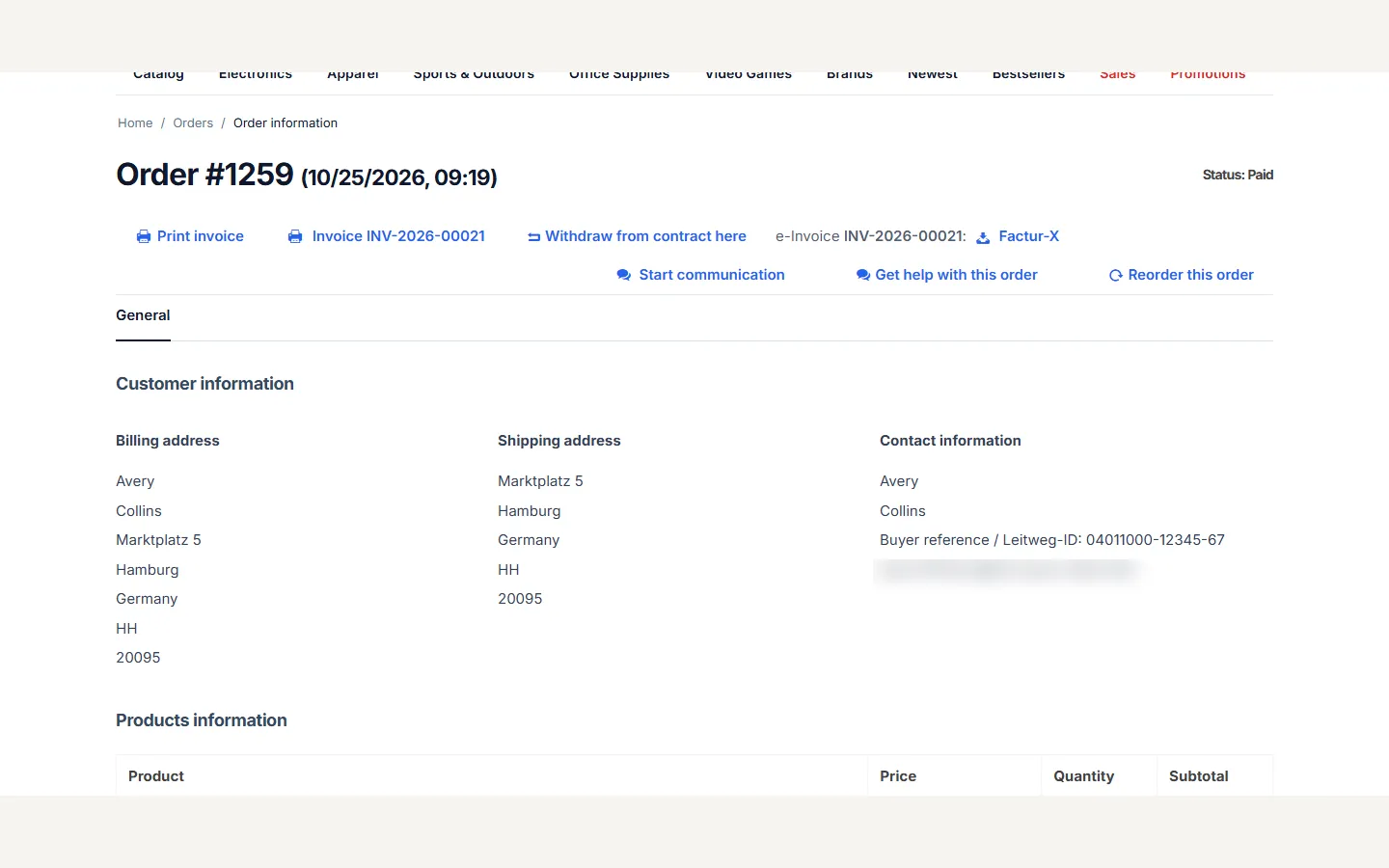Open the Brands menu
This screenshot has height=868, width=1389.
(850, 74)
